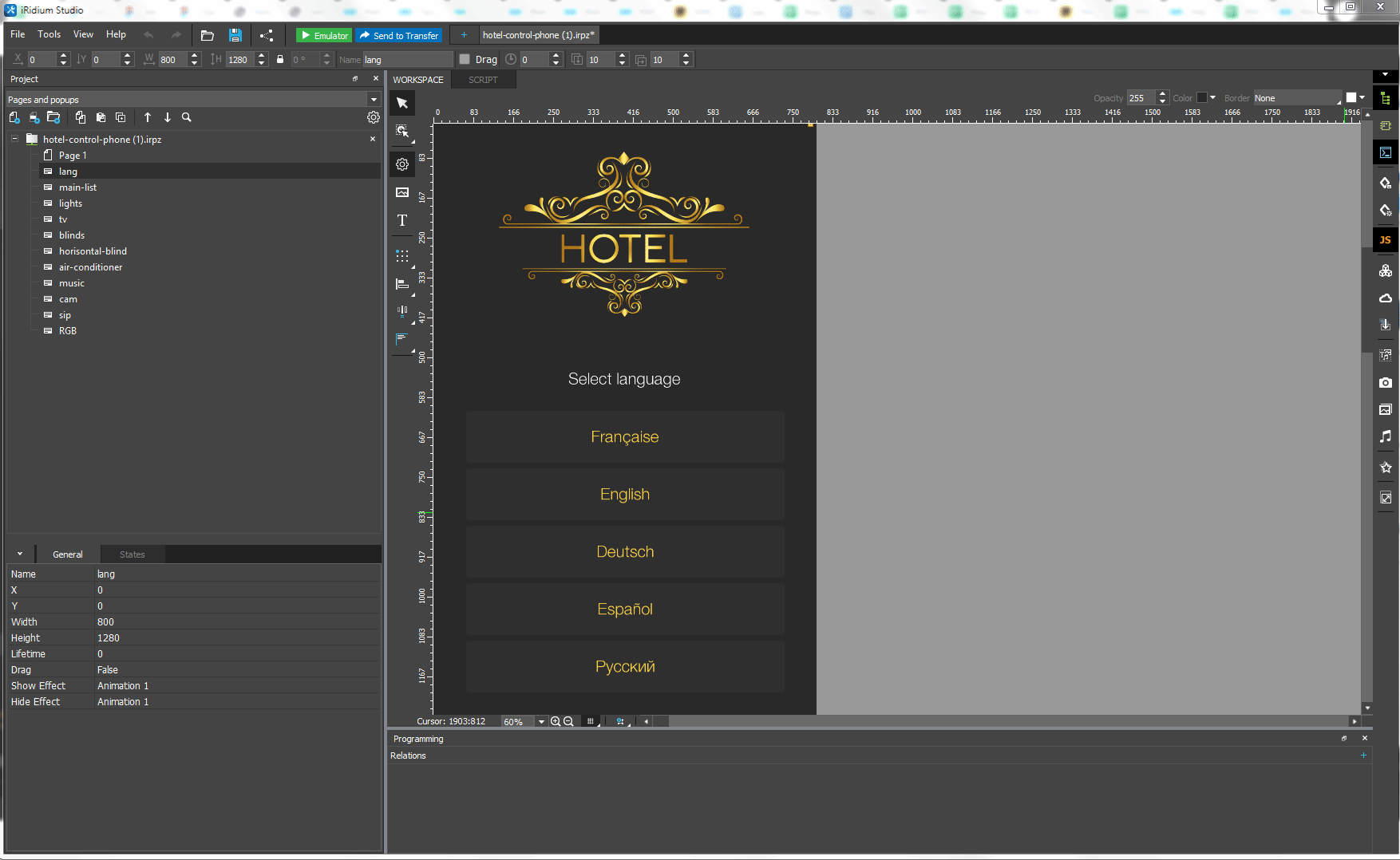Click the Color swatch next to Opacity
The height and width of the screenshot is (860, 1400).
(1202, 98)
